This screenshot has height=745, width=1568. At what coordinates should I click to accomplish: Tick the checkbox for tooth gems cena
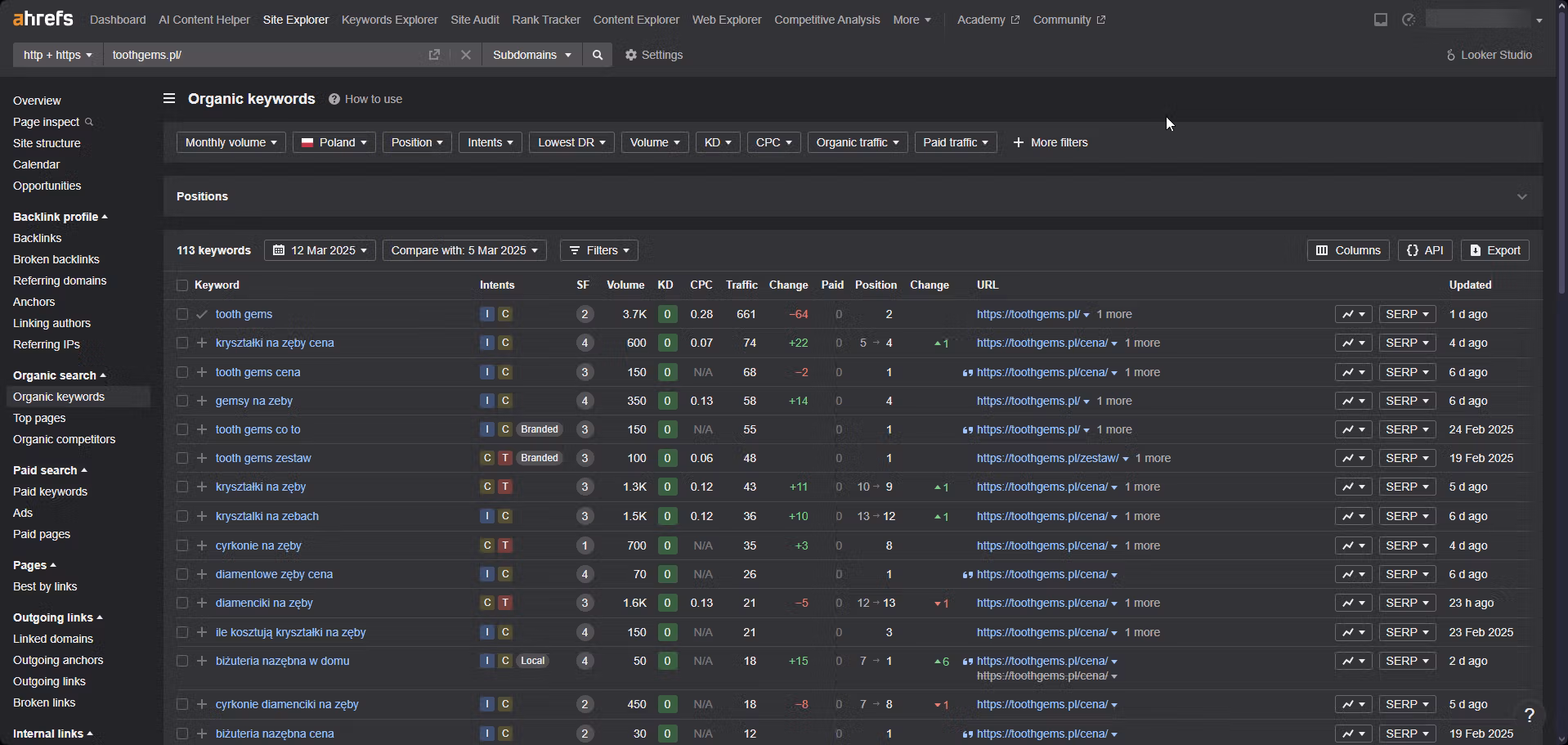click(x=182, y=372)
